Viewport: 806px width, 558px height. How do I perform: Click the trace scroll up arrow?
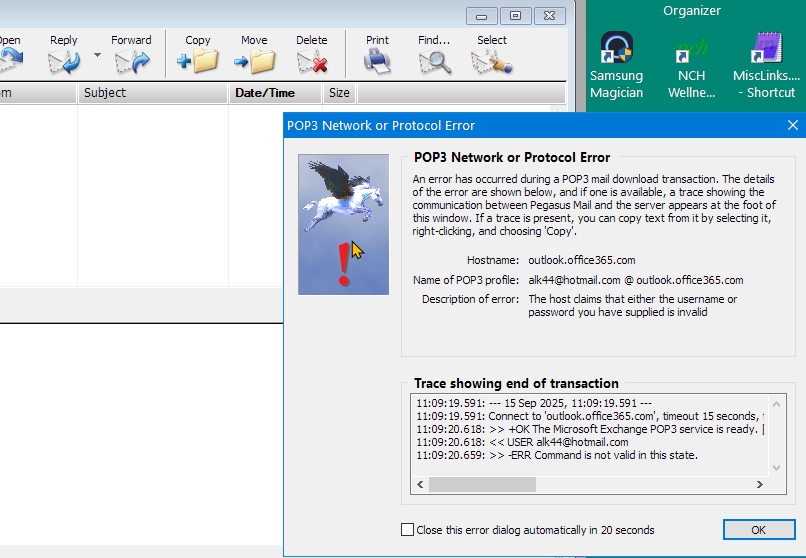tap(776, 404)
